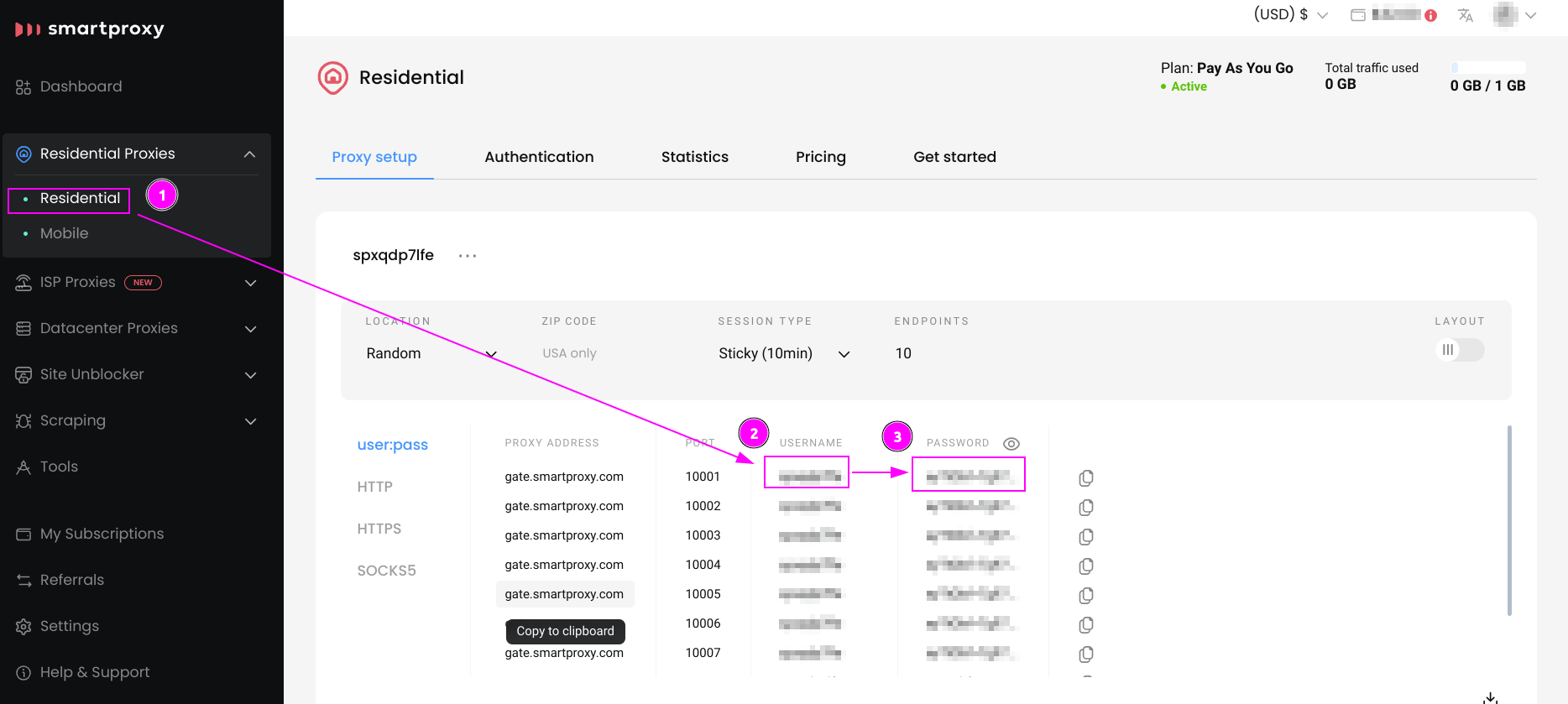Click the ISP Proxies sidebar icon
1568x704 pixels.
(x=24, y=283)
